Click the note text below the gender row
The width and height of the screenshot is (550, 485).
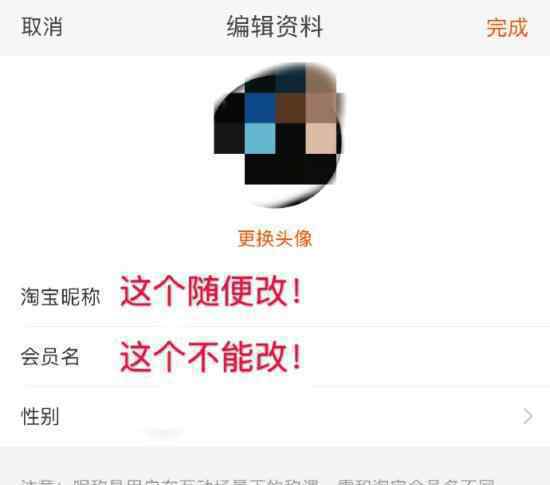pos(258,482)
